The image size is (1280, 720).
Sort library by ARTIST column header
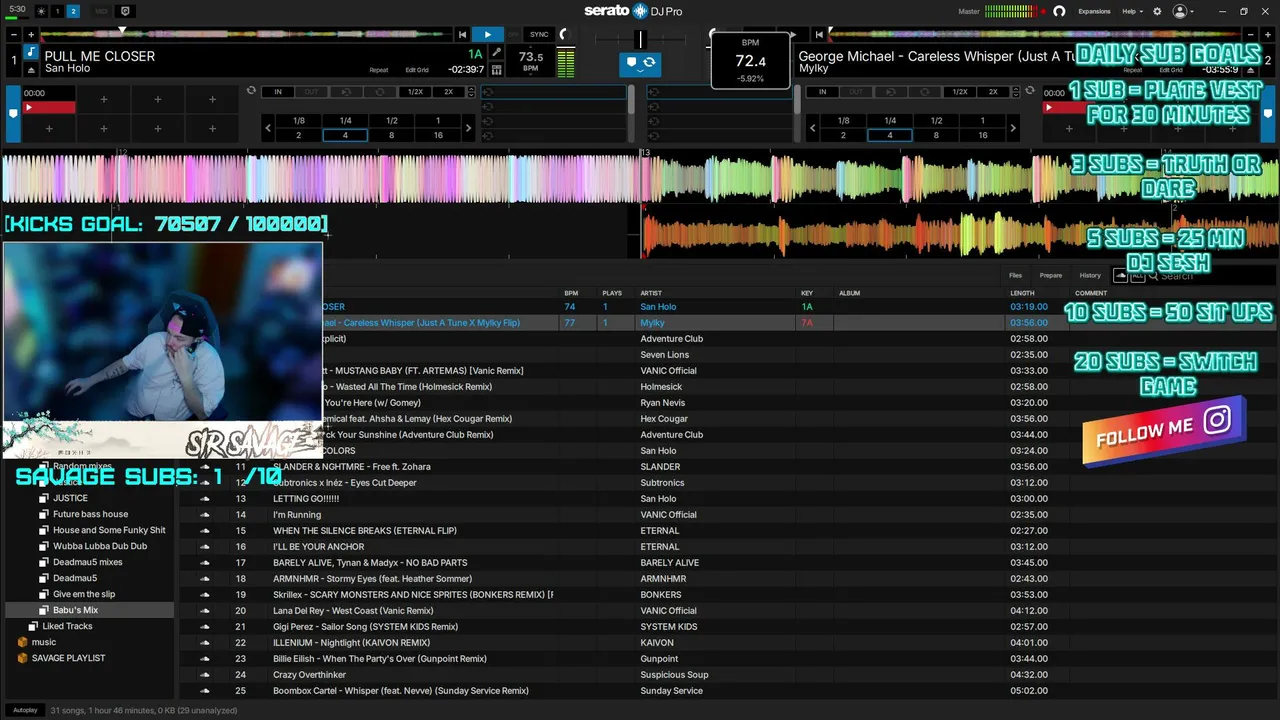[651, 293]
